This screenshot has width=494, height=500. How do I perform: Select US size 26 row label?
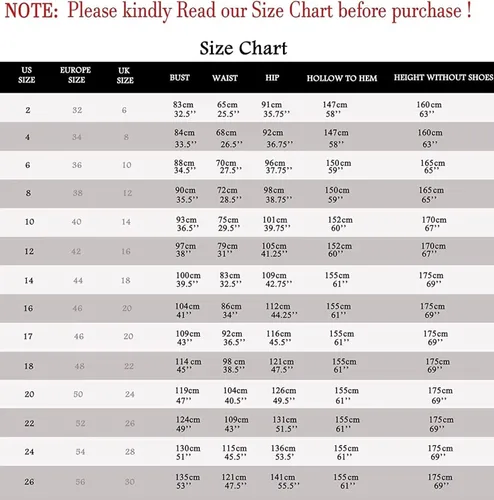click(29, 482)
